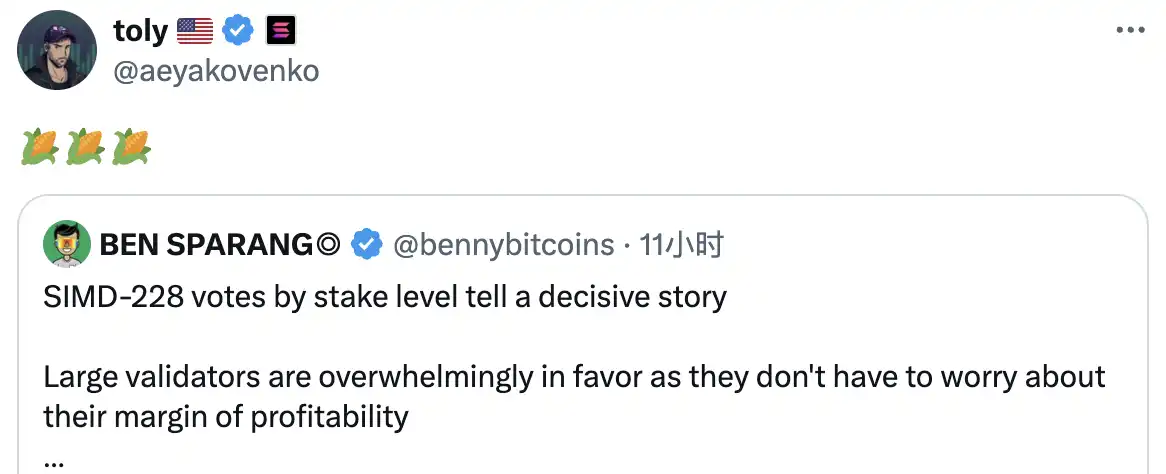Click BEN SPARANG's blue verified badge
Image resolution: width=1166 pixels, height=474 pixels.
point(368,244)
